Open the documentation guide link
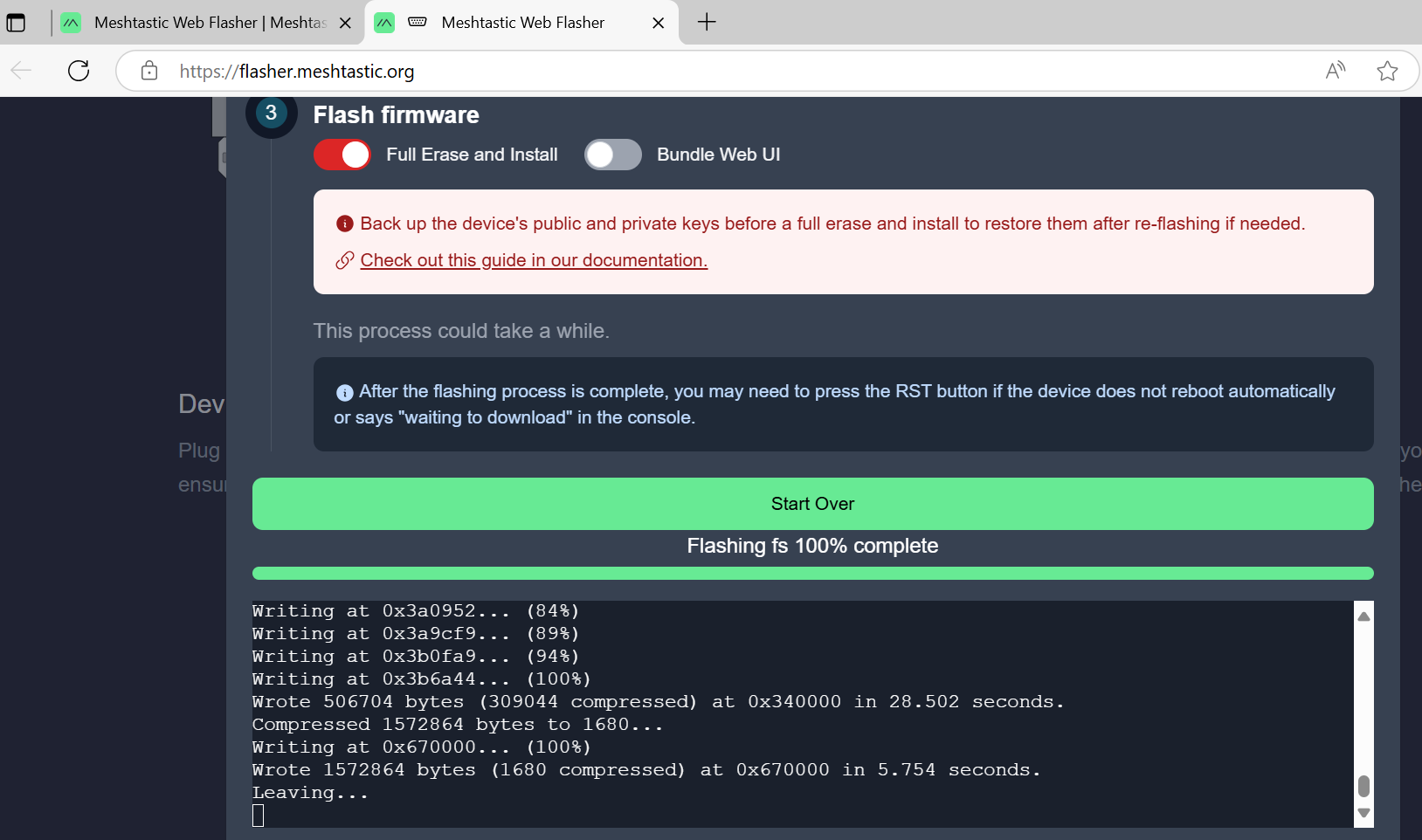The height and width of the screenshot is (840, 1422). click(534, 260)
